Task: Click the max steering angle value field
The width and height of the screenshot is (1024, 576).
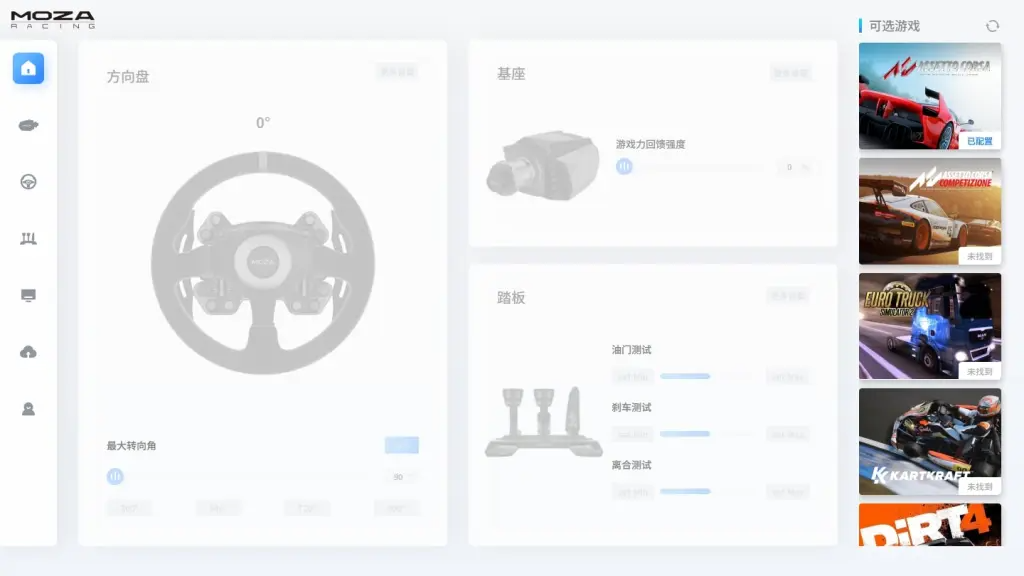Action: tap(401, 477)
